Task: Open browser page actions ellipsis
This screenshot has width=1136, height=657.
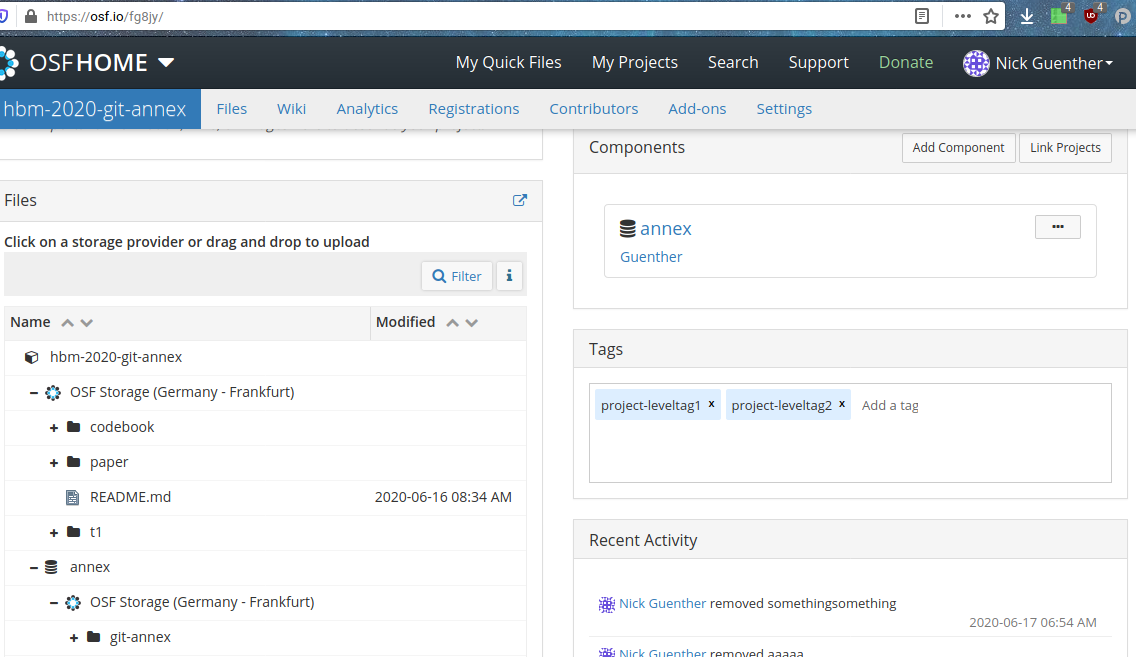Action: [962, 16]
